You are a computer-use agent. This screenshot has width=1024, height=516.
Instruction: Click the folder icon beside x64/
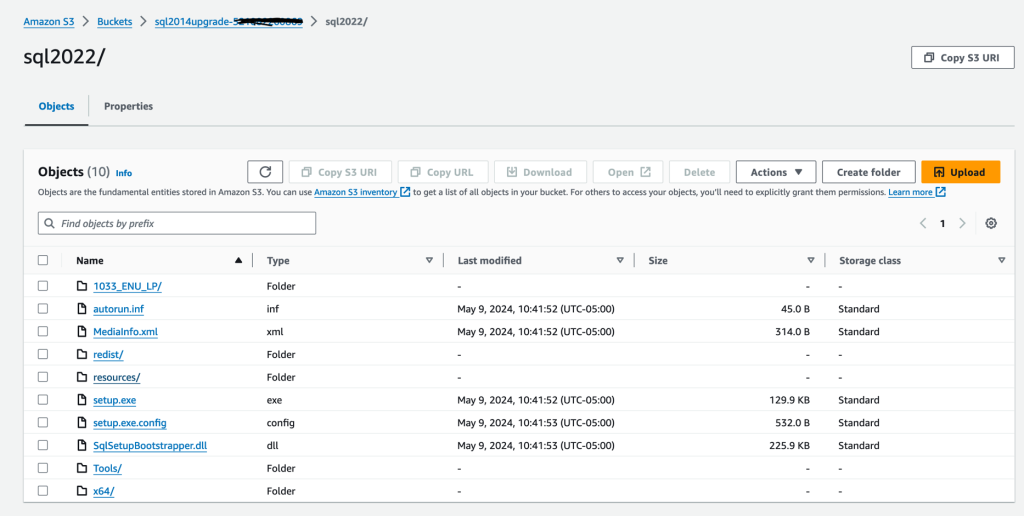pyautogui.click(x=82, y=491)
